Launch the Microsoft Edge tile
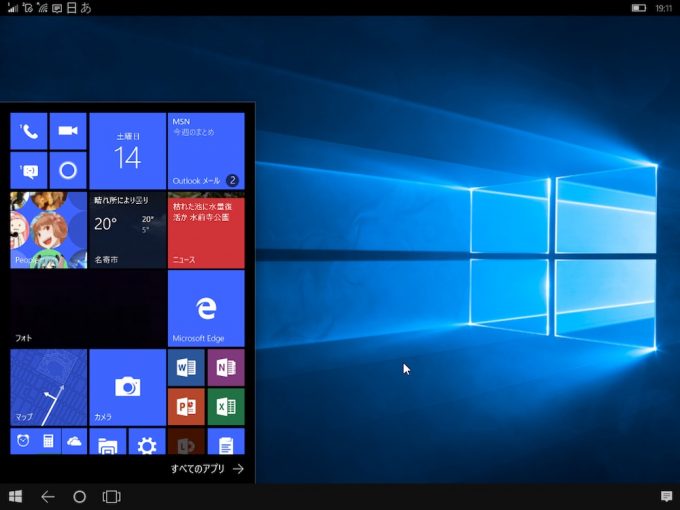Viewport: 680px width, 510px height. 206,309
